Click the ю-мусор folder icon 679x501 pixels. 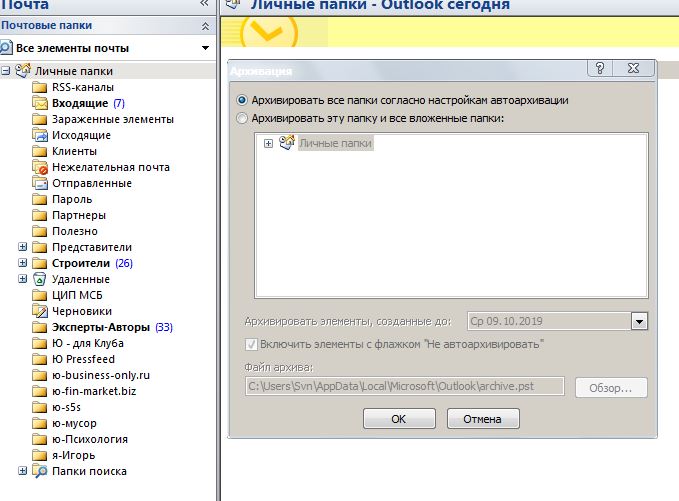39,424
